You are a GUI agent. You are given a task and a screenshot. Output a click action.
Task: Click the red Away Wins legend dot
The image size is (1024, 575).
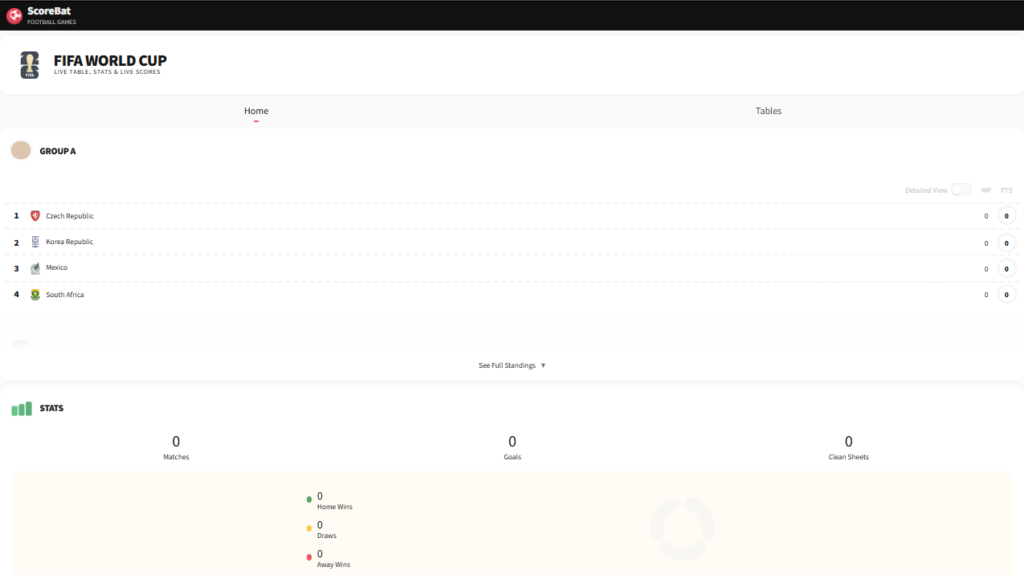pos(309,557)
